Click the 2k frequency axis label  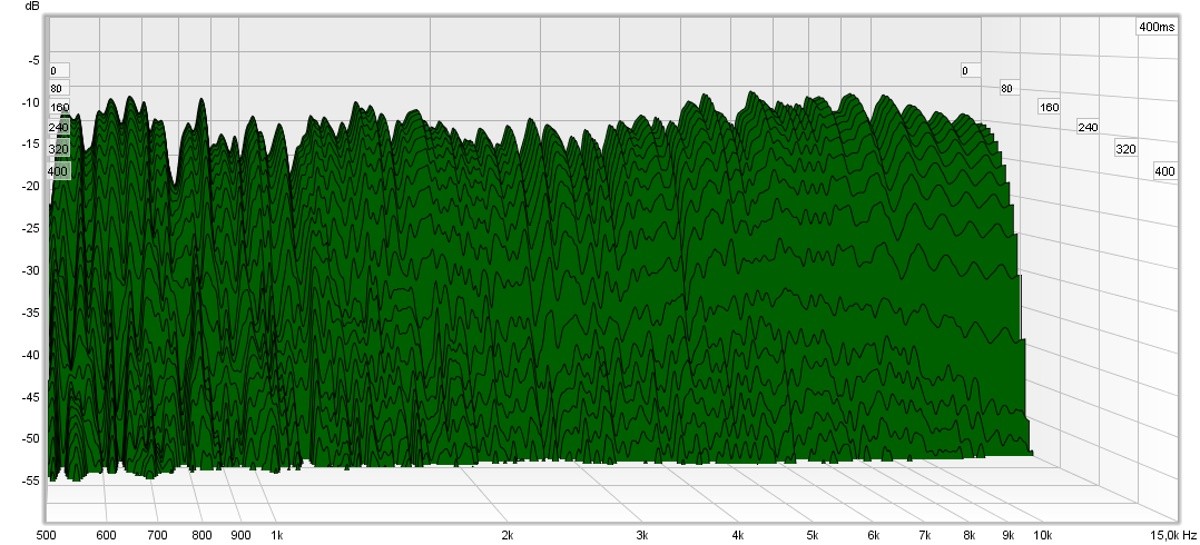tap(507, 535)
